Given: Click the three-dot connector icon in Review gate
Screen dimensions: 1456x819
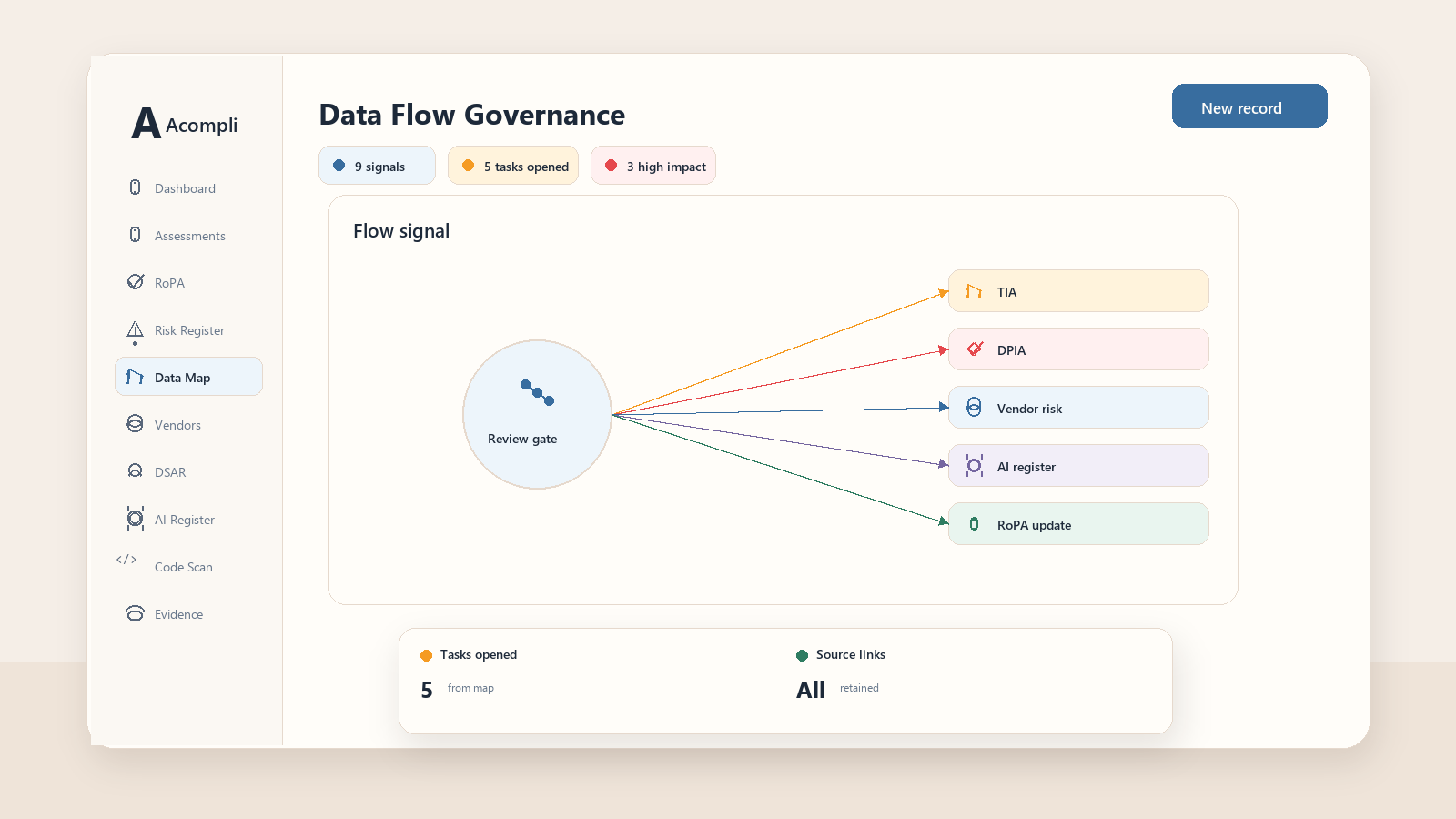Looking at the screenshot, I should (537, 392).
